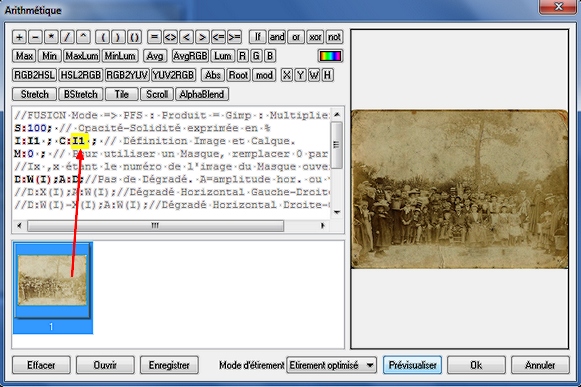Click the horizontal scrollbar right arrow

(323, 225)
